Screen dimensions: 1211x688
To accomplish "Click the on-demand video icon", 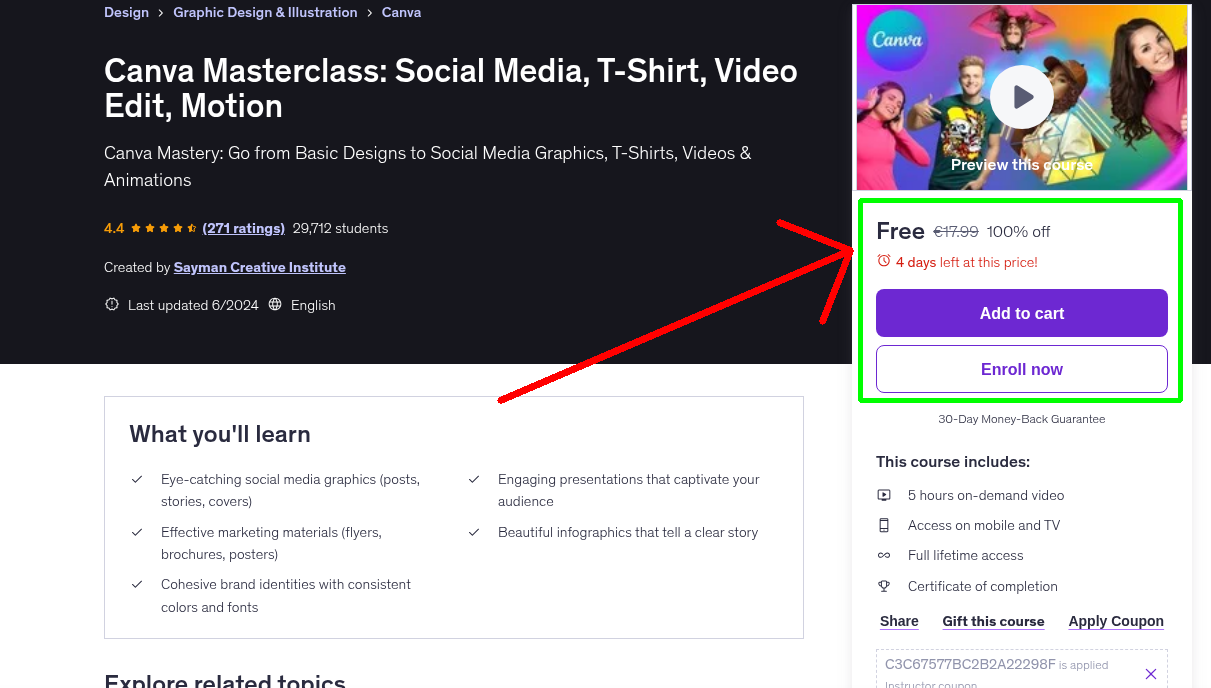I will (884, 494).
